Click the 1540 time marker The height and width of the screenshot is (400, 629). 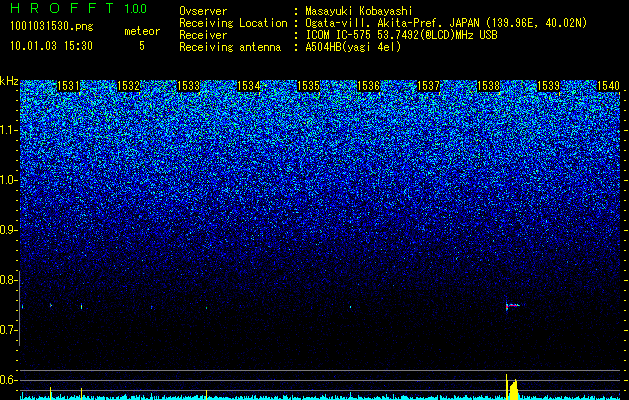click(608, 86)
